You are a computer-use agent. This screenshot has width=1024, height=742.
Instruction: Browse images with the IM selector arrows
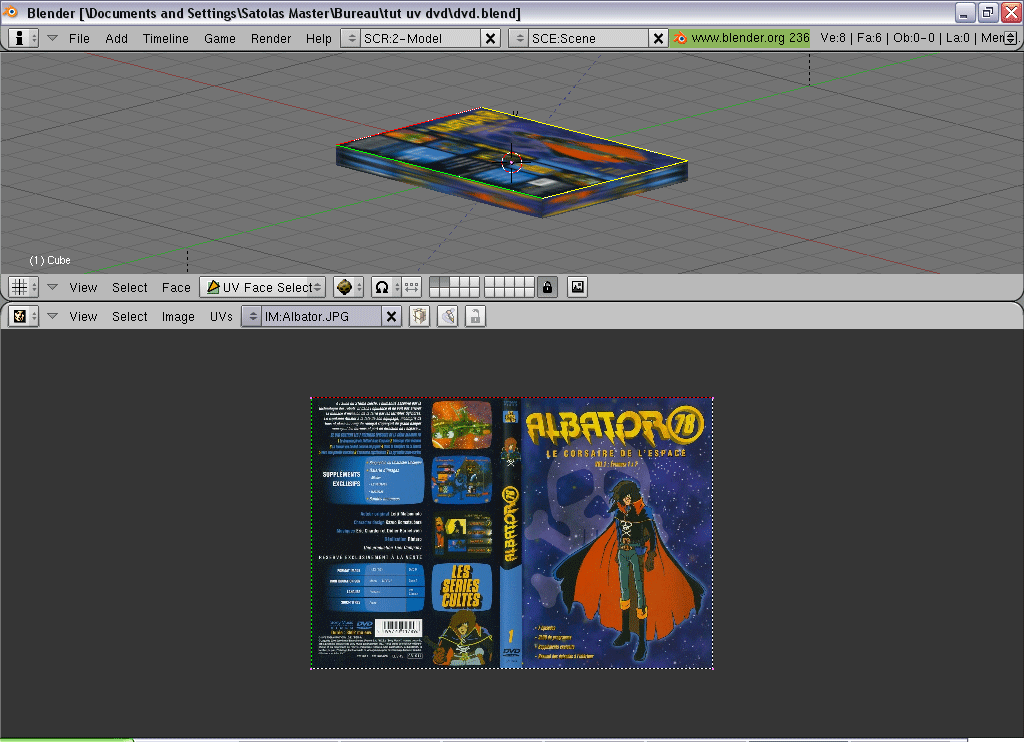click(252, 317)
